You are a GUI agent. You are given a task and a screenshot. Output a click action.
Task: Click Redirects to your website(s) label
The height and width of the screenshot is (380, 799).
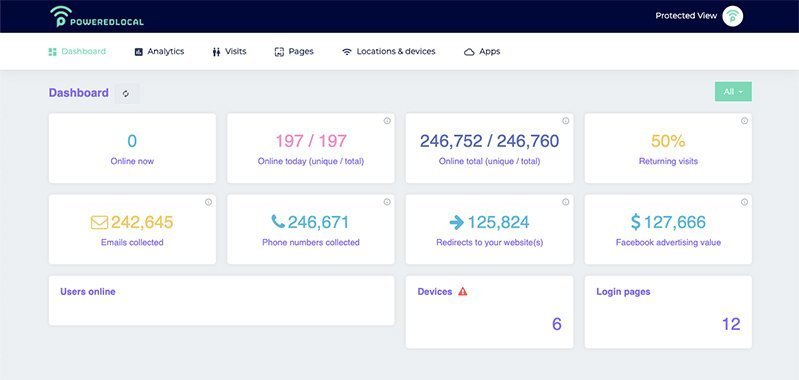[x=489, y=242]
